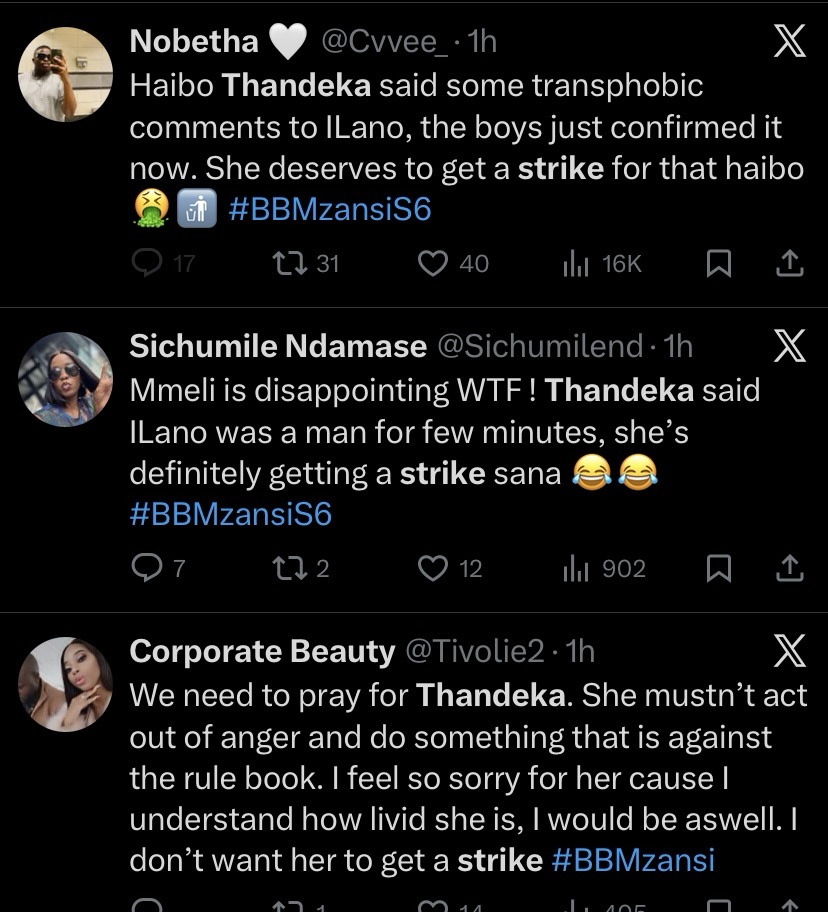Reply to Sichumile Ndamase's tweet
The height and width of the screenshot is (912, 828).
(147, 569)
